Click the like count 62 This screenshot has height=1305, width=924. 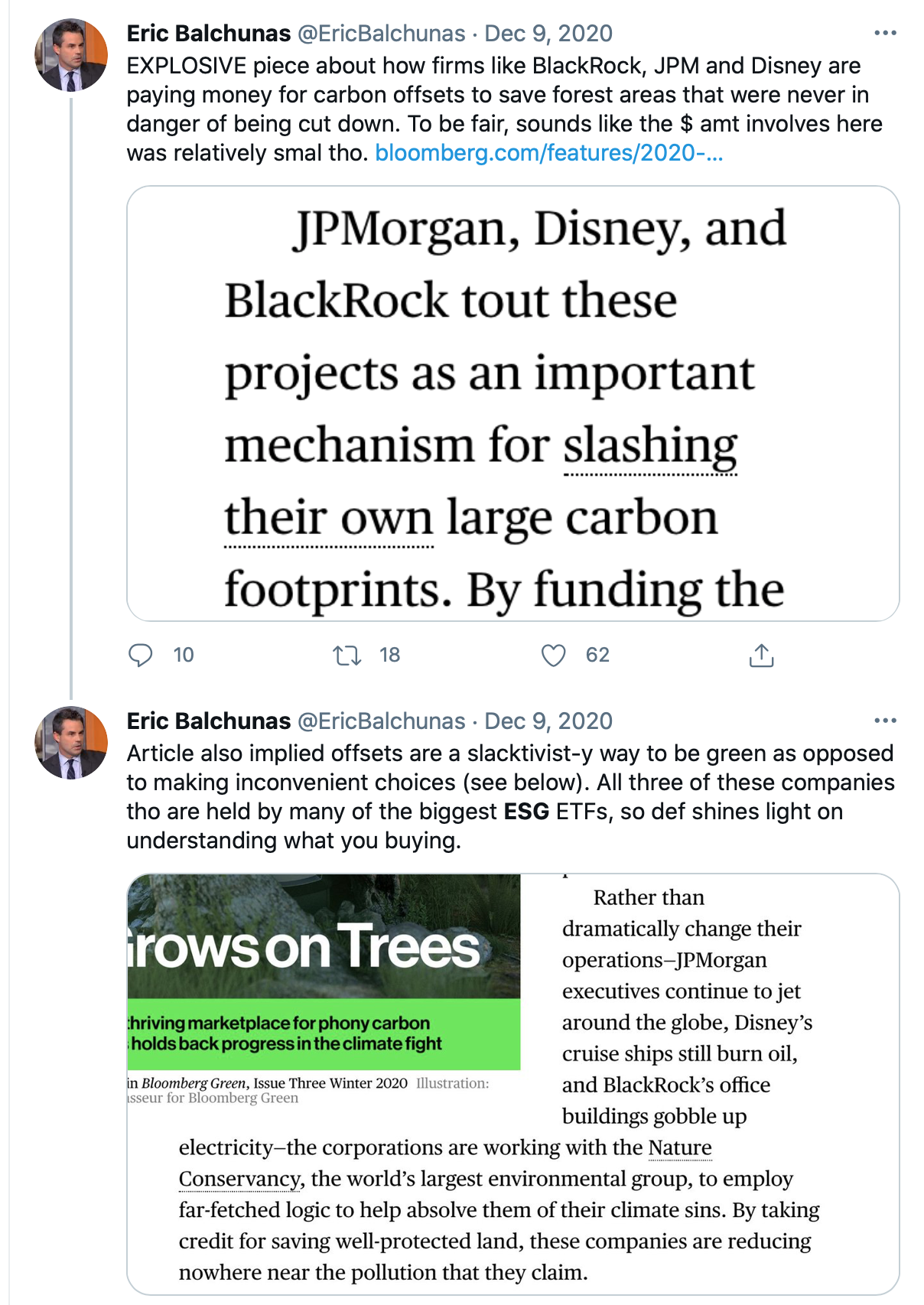point(597,656)
